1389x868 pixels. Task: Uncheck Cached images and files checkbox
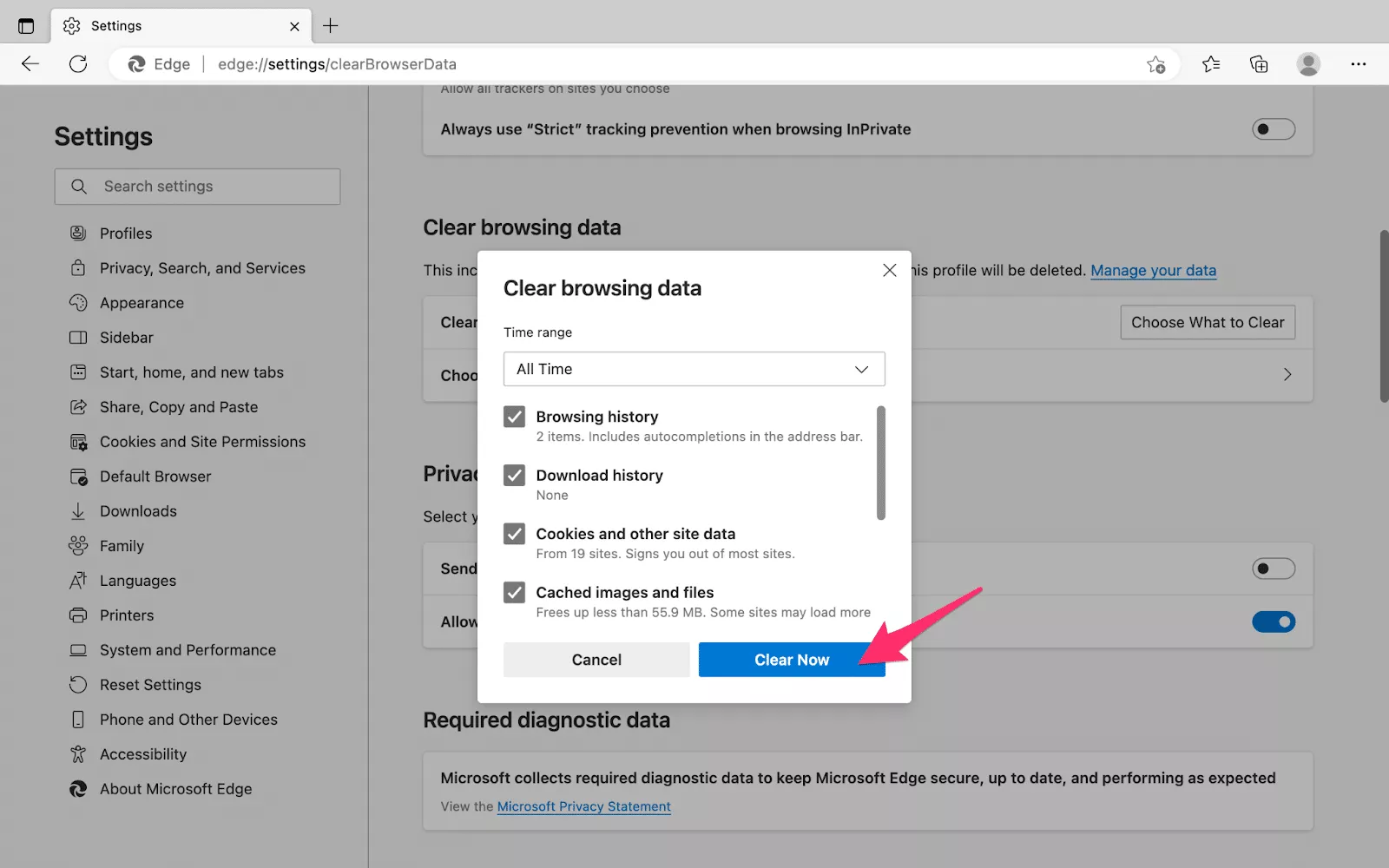pyautogui.click(x=514, y=592)
